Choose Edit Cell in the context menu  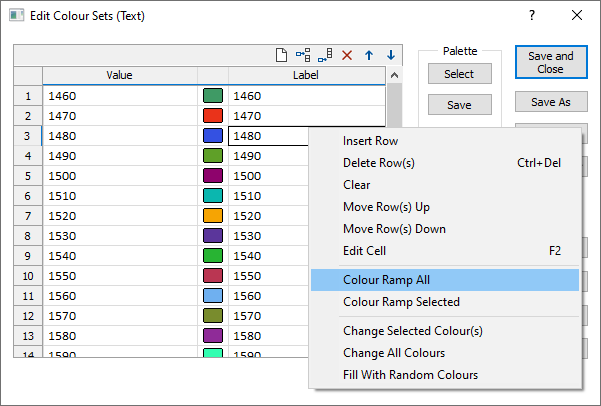click(x=445, y=251)
